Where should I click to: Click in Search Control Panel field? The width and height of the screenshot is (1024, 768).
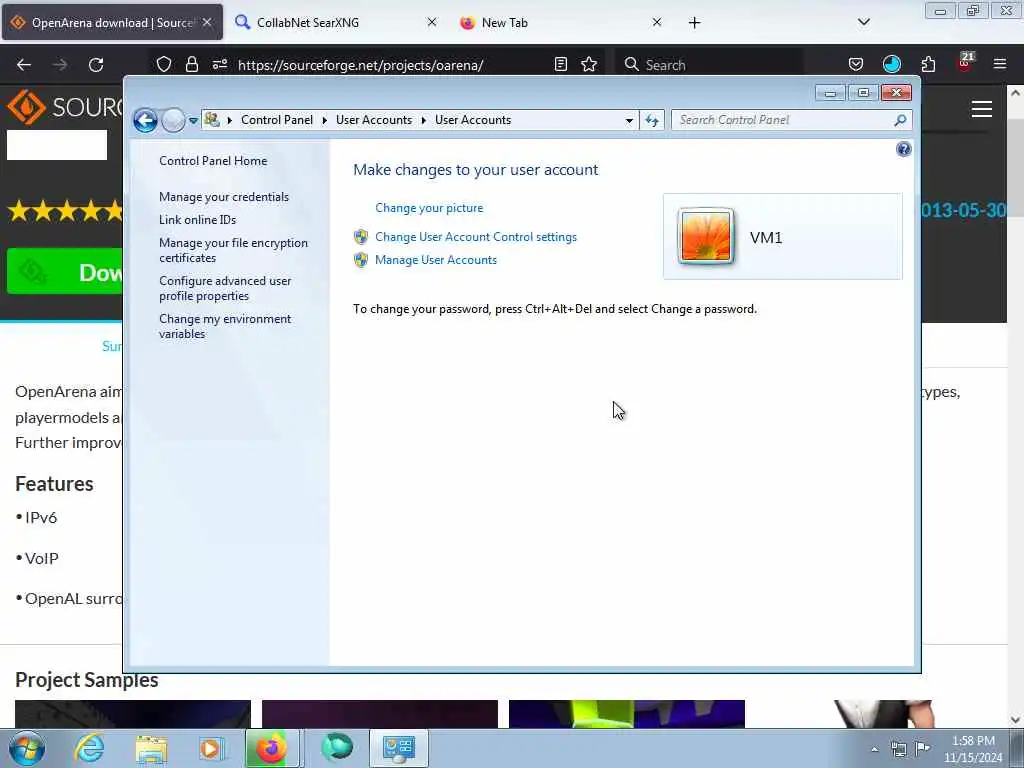click(x=784, y=120)
